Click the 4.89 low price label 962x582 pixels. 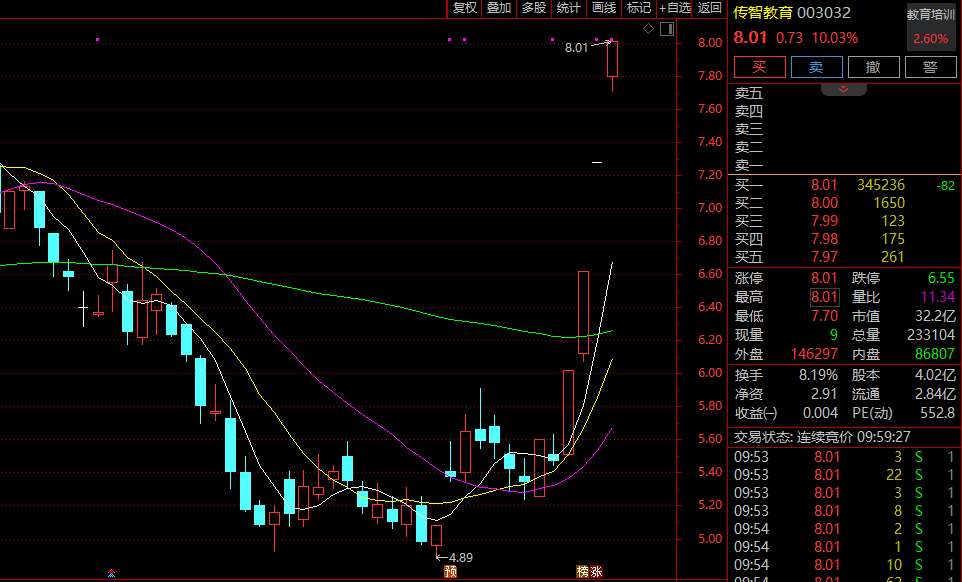click(461, 557)
